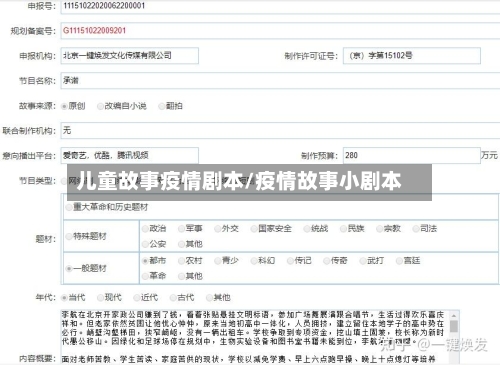The width and height of the screenshot is (500, 365).
Task: Select the 传记 radio option
Action: [290, 261]
